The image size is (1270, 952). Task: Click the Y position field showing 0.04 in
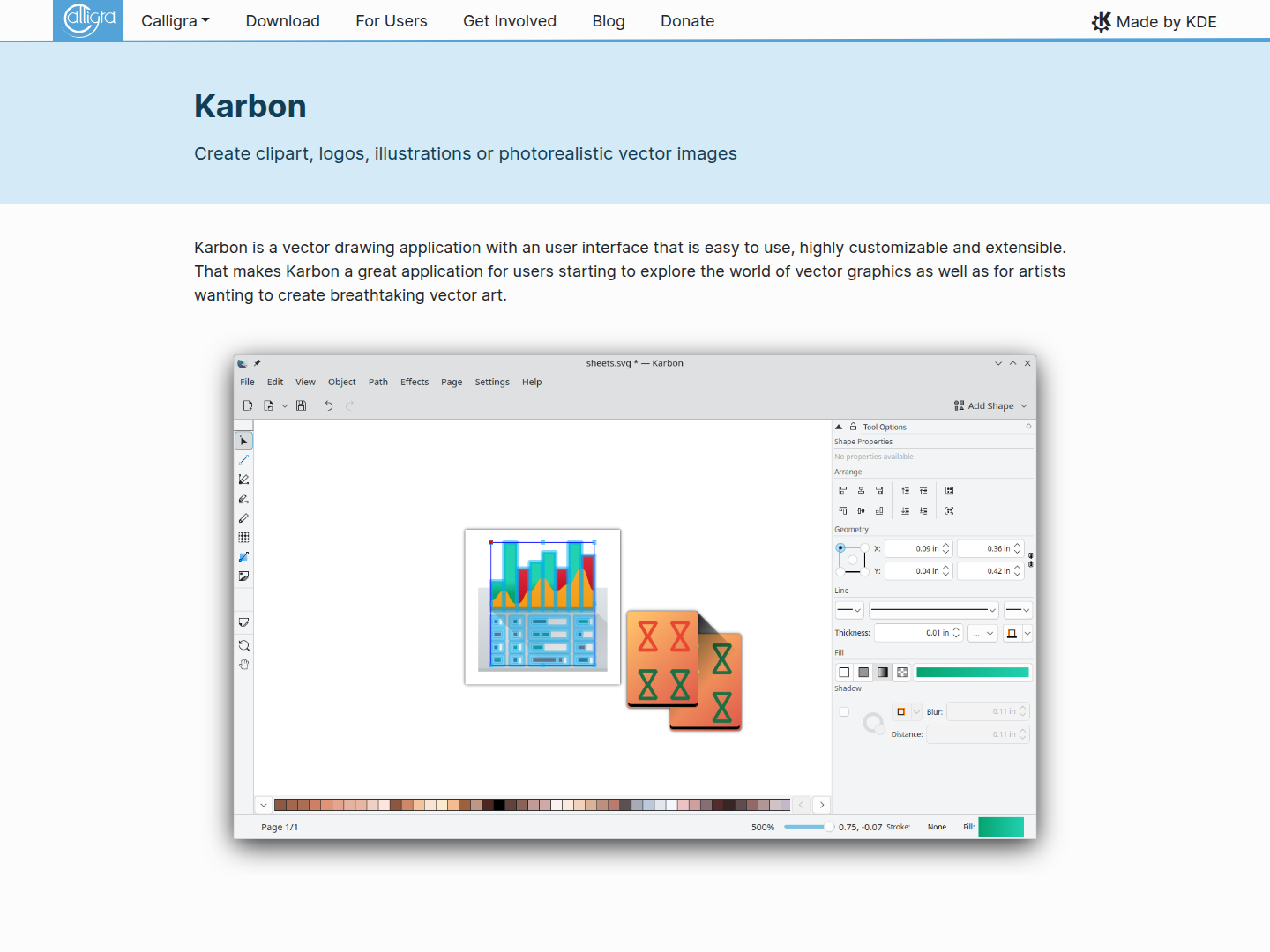918,571
